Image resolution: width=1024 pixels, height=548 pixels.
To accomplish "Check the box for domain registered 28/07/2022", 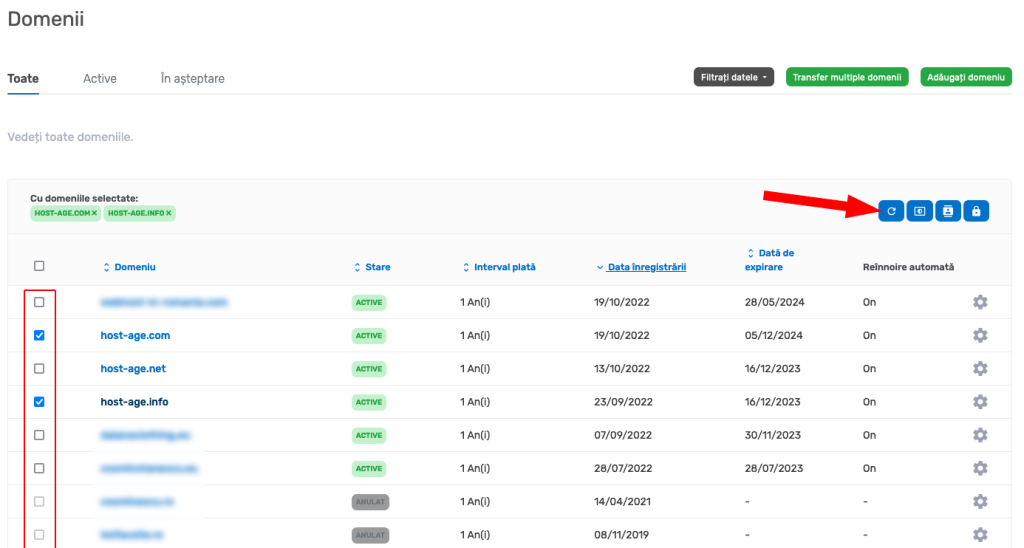I will coord(39,468).
